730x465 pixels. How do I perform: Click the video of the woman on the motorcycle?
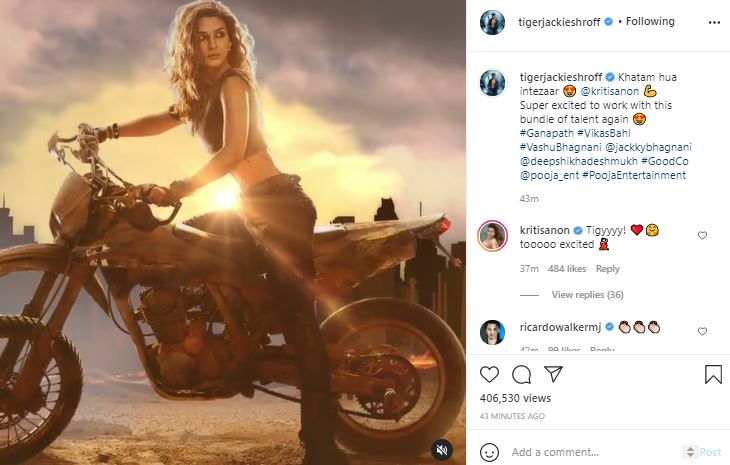232,232
